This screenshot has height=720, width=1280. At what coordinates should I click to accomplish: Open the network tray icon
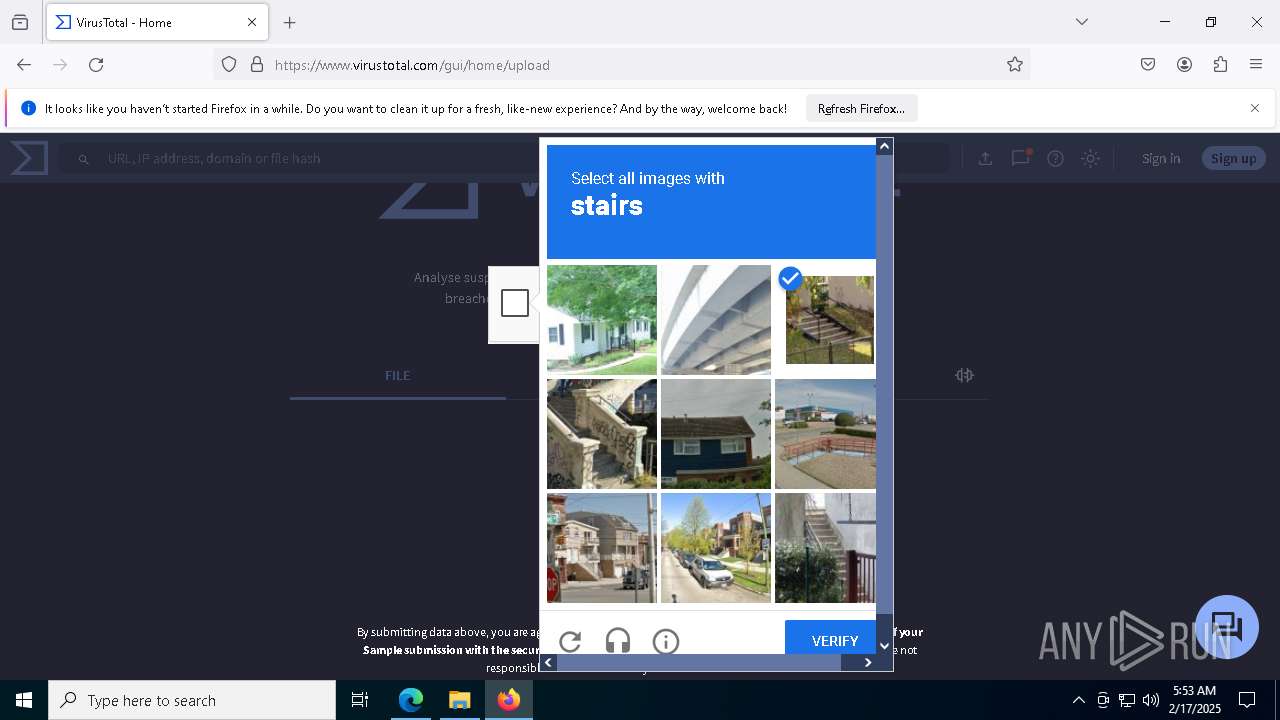coord(1127,700)
